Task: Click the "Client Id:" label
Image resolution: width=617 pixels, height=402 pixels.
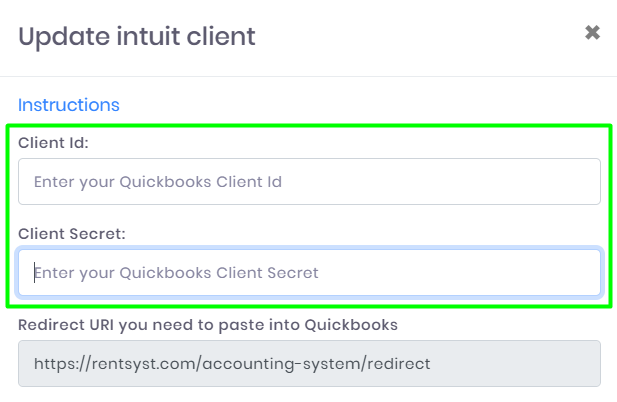Action: [53, 143]
